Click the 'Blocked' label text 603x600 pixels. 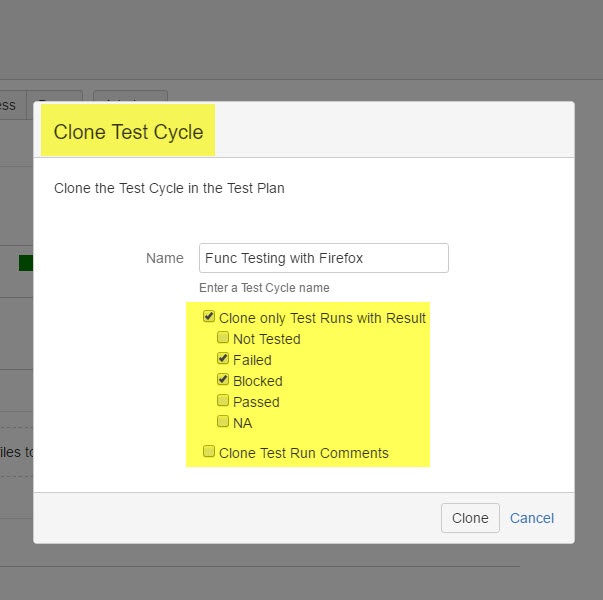[257, 381]
